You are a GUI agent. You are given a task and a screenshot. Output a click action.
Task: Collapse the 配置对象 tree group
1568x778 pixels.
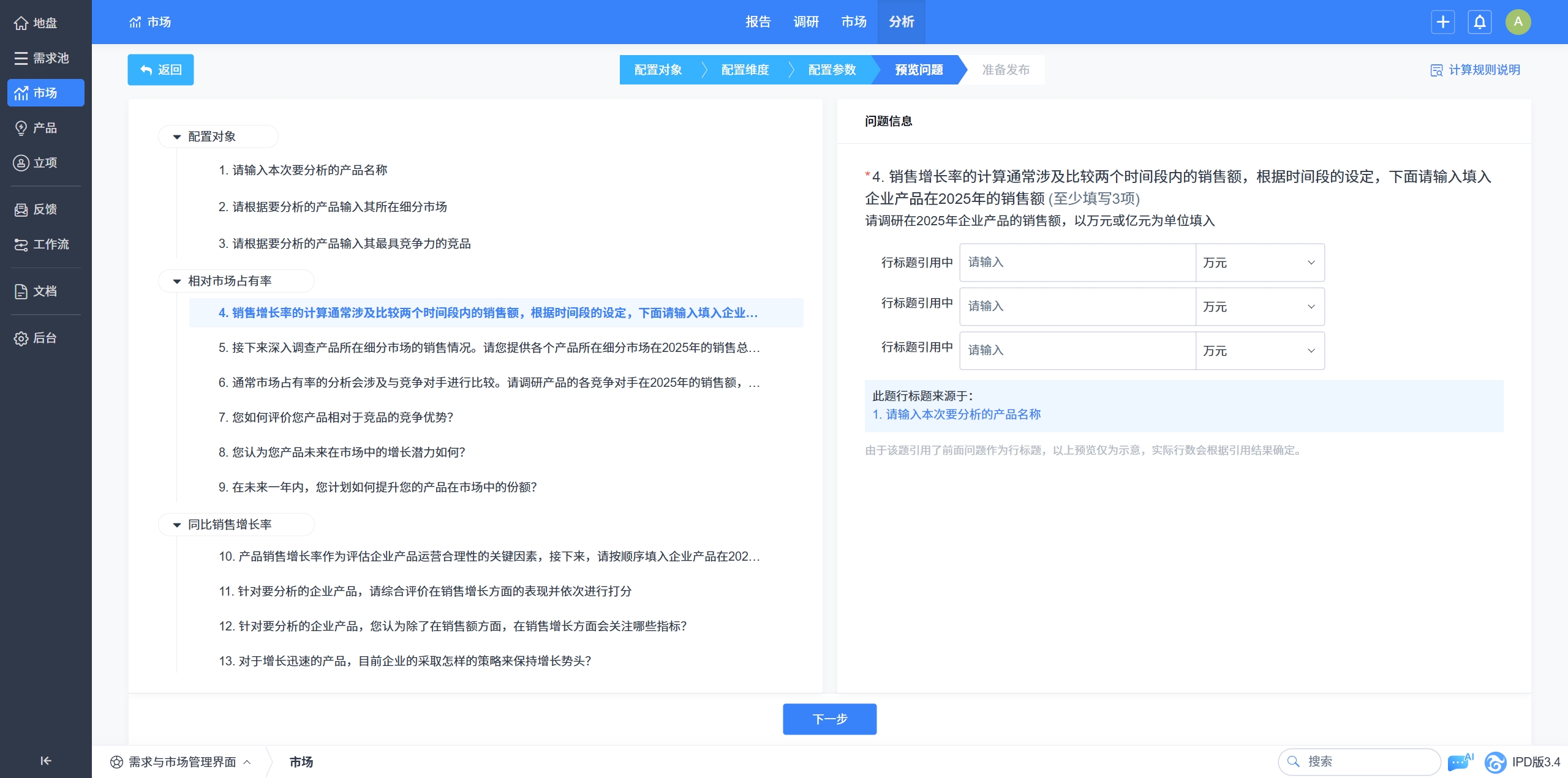pos(177,137)
